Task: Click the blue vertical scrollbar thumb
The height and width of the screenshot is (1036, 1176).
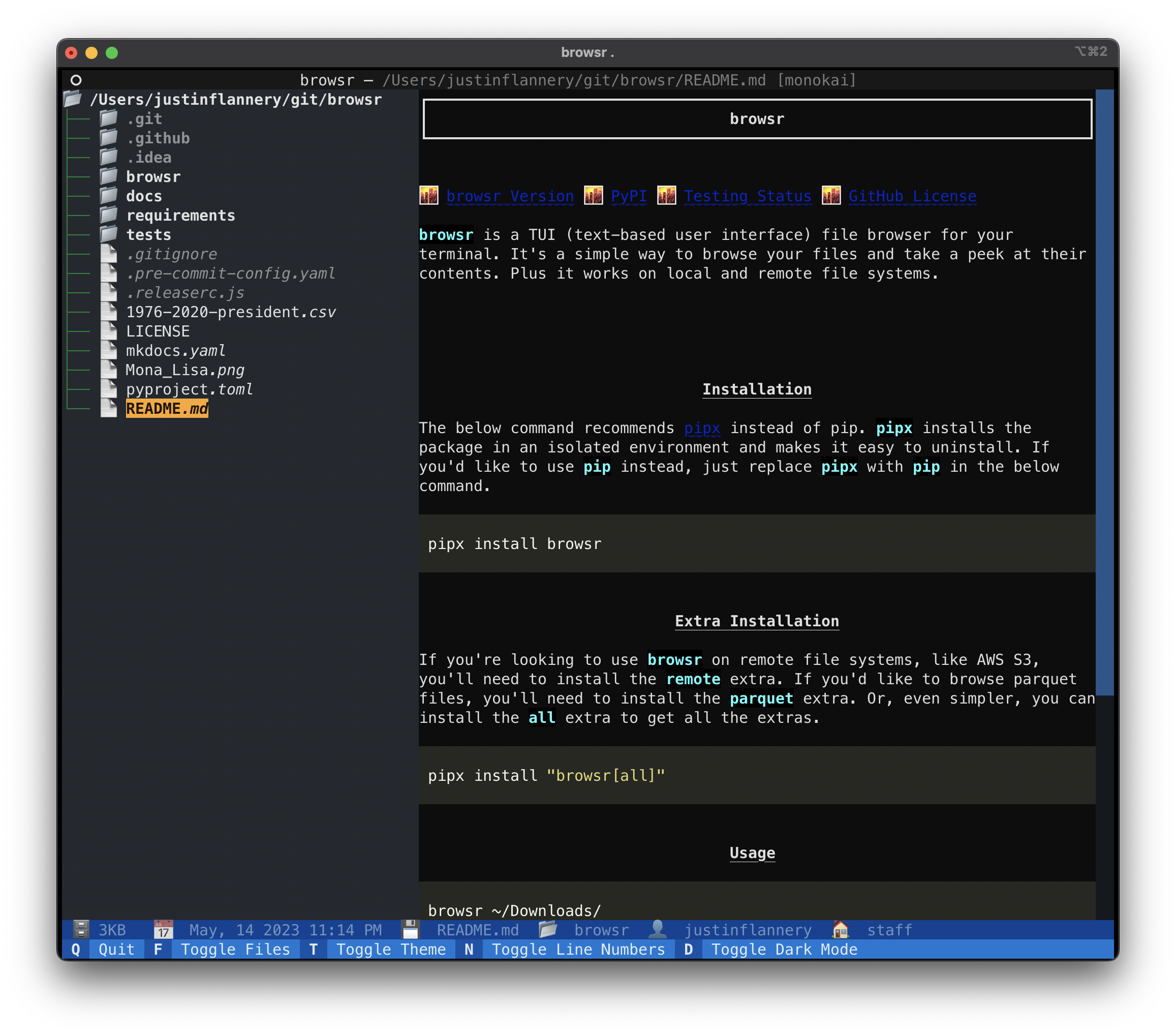Action: click(x=1104, y=391)
